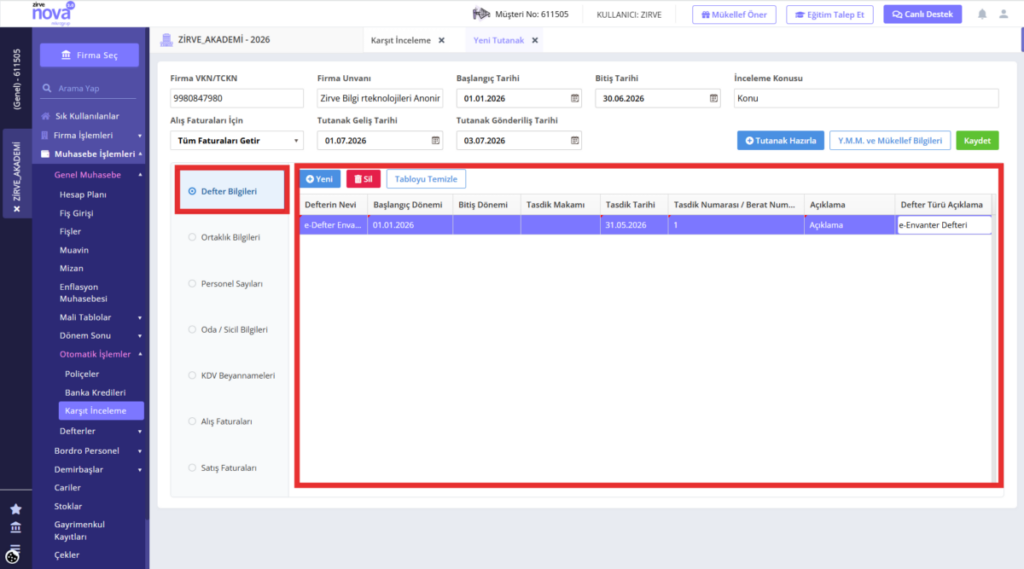The height and width of the screenshot is (569, 1024).
Task: Click the company icon beside ZİRVE_AKADEMİ - 2026
Action: click(x=167, y=40)
